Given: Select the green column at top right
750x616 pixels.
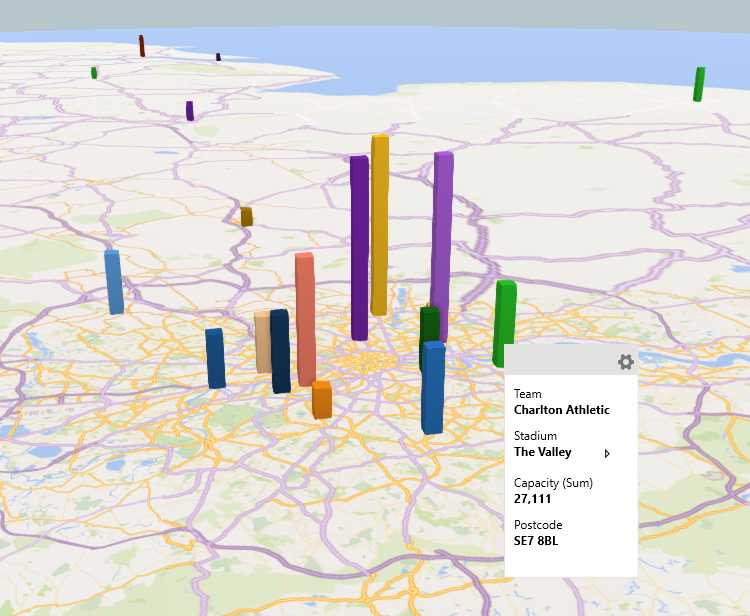Looking at the screenshot, I should point(699,84).
